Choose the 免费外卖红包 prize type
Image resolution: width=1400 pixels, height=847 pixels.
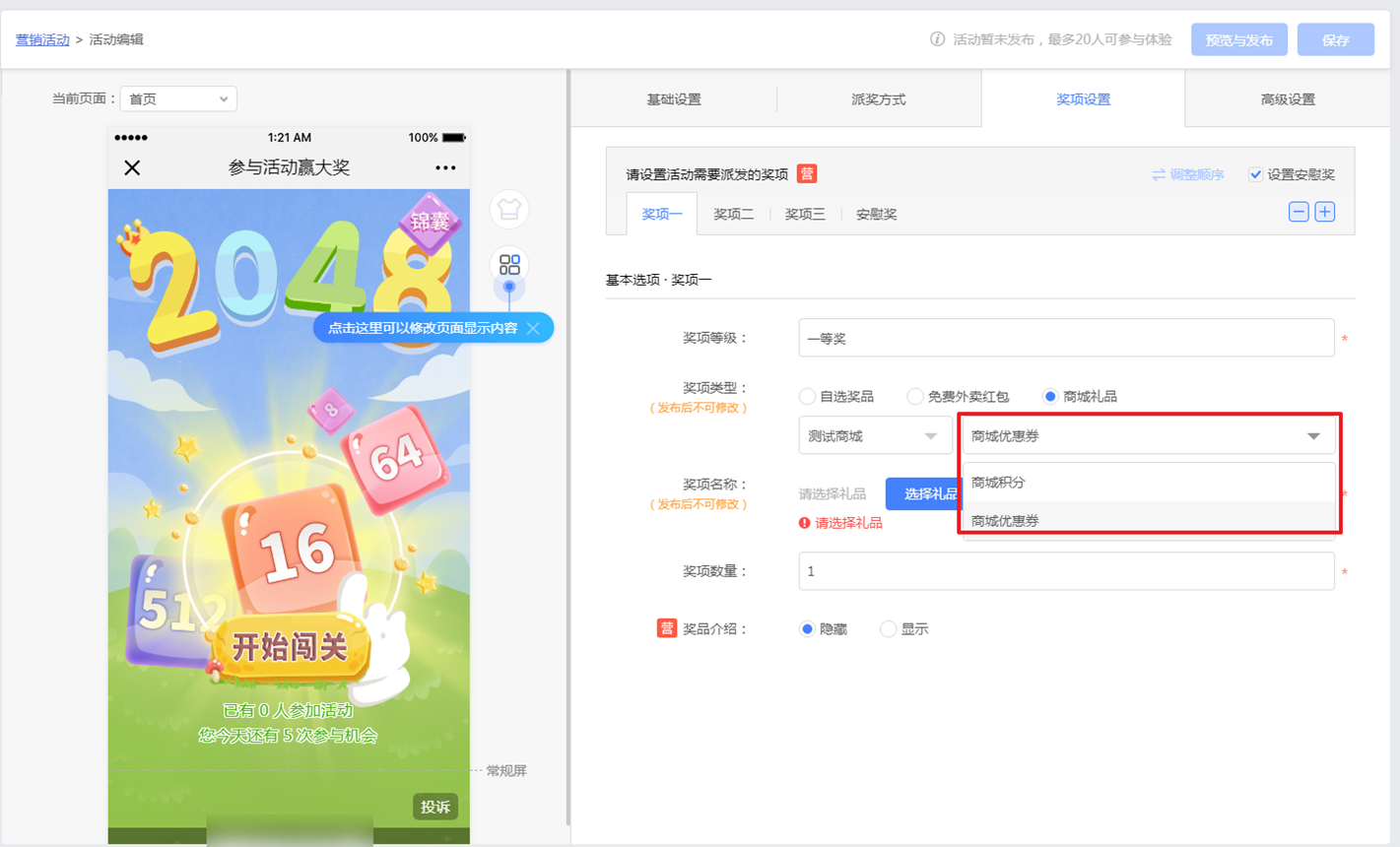pos(915,396)
